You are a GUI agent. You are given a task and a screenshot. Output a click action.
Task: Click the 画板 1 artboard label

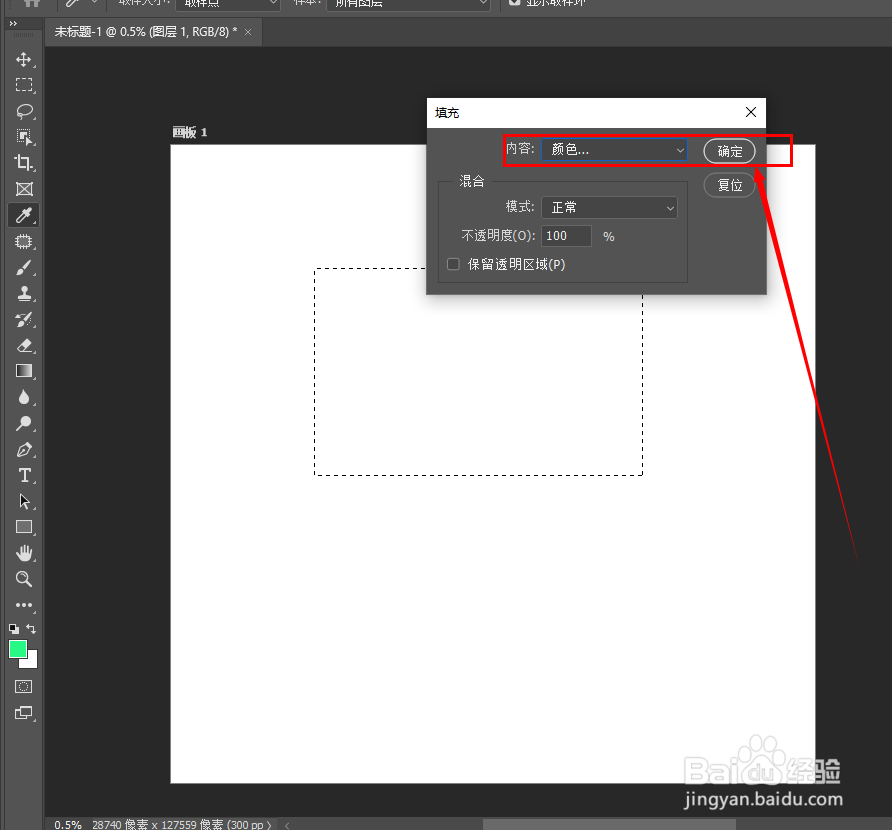190,133
